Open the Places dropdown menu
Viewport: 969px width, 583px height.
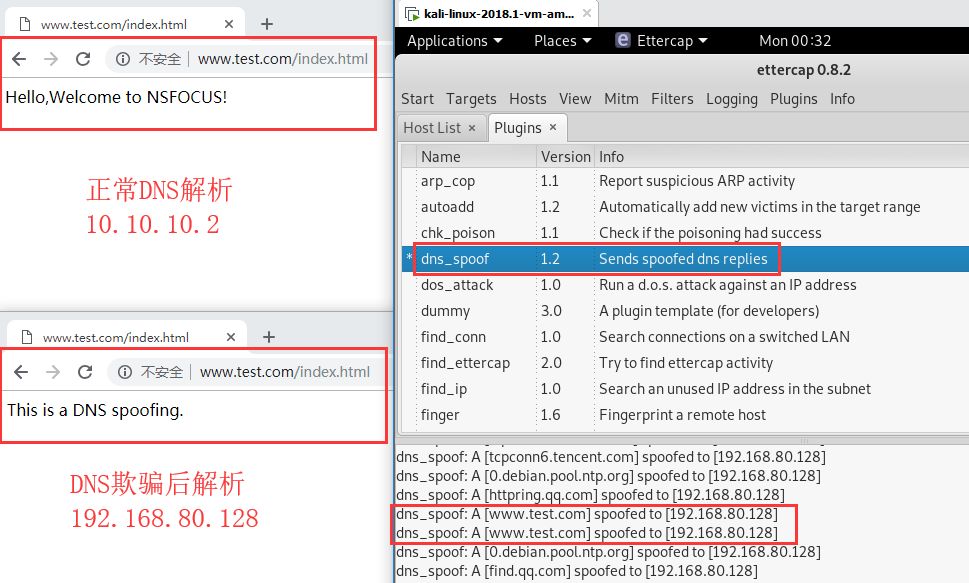pos(562,41)
